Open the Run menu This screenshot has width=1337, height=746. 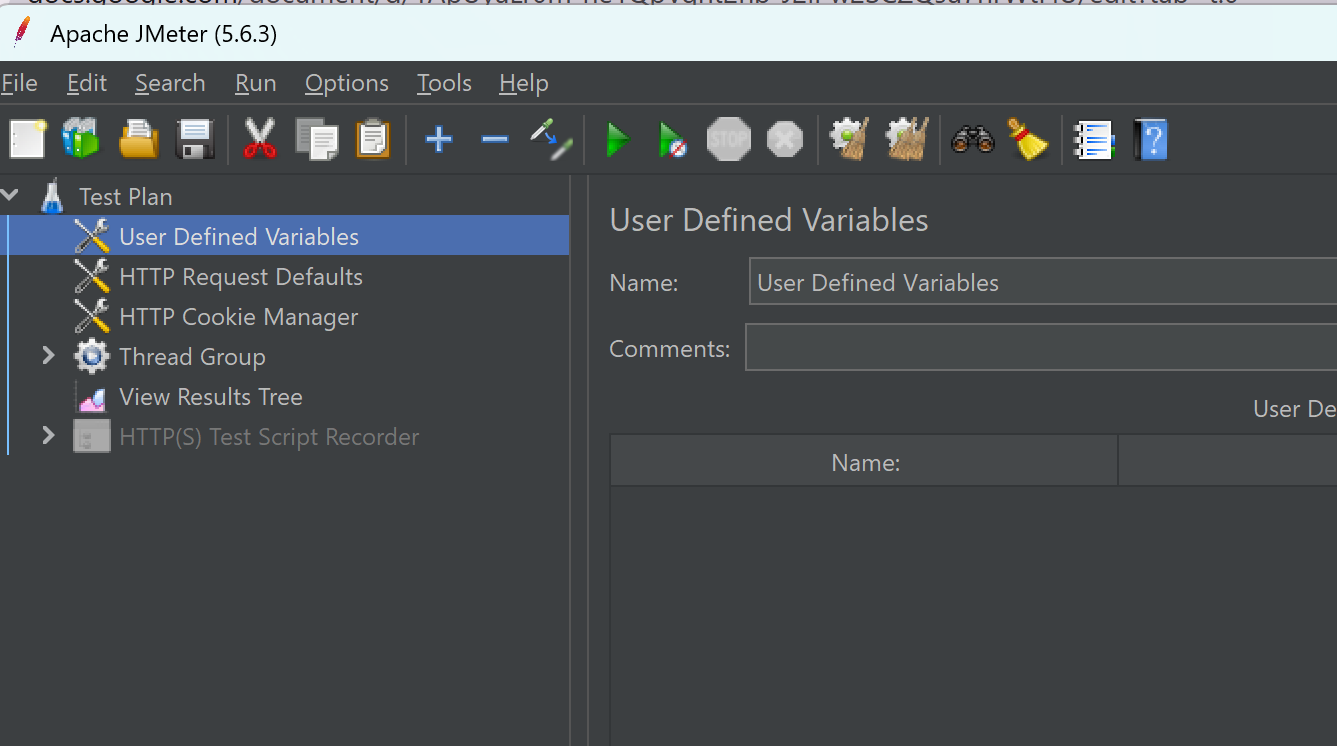click(255, 83)
